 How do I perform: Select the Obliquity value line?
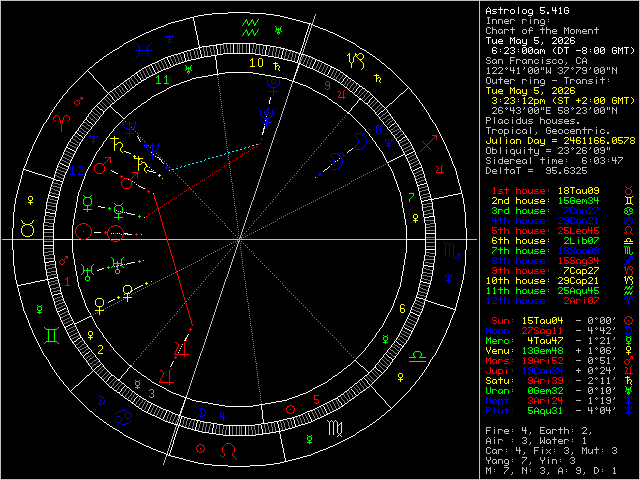tap(548, 151)
